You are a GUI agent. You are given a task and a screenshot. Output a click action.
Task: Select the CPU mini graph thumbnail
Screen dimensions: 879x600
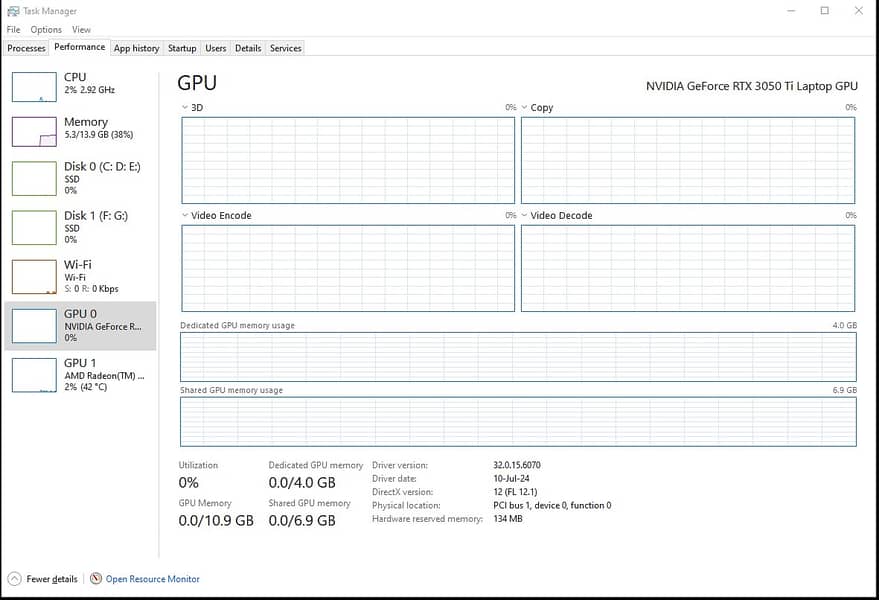pos(34,87)
